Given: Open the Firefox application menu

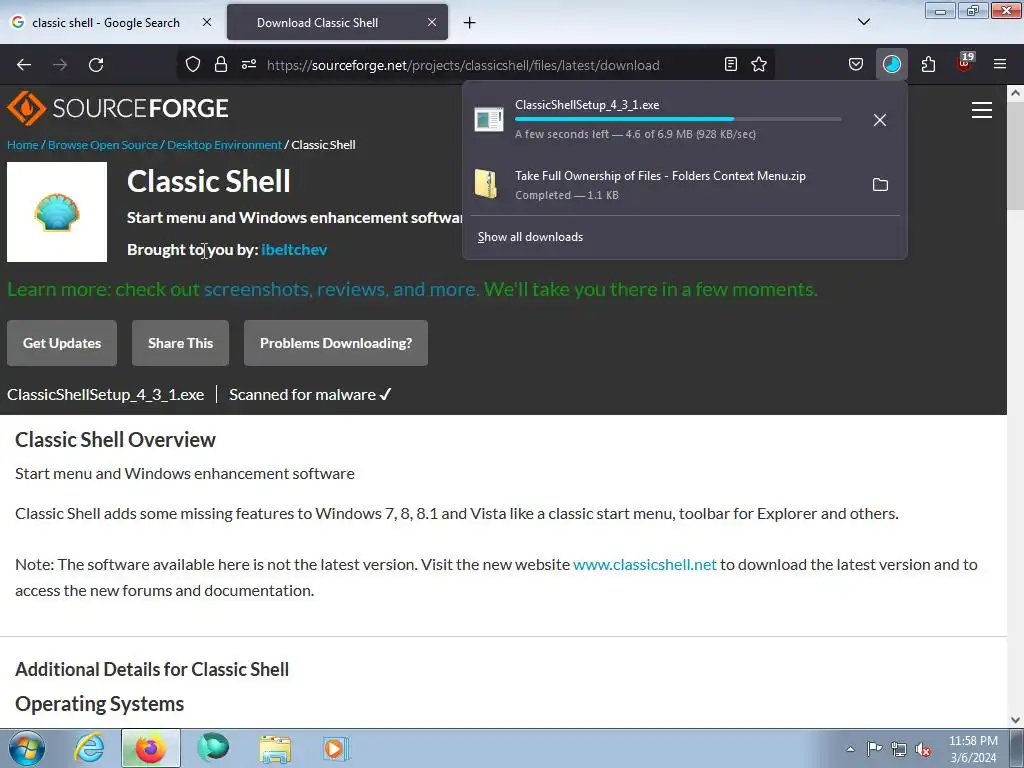Looking at the screenshot, I should coord(1000,65).
